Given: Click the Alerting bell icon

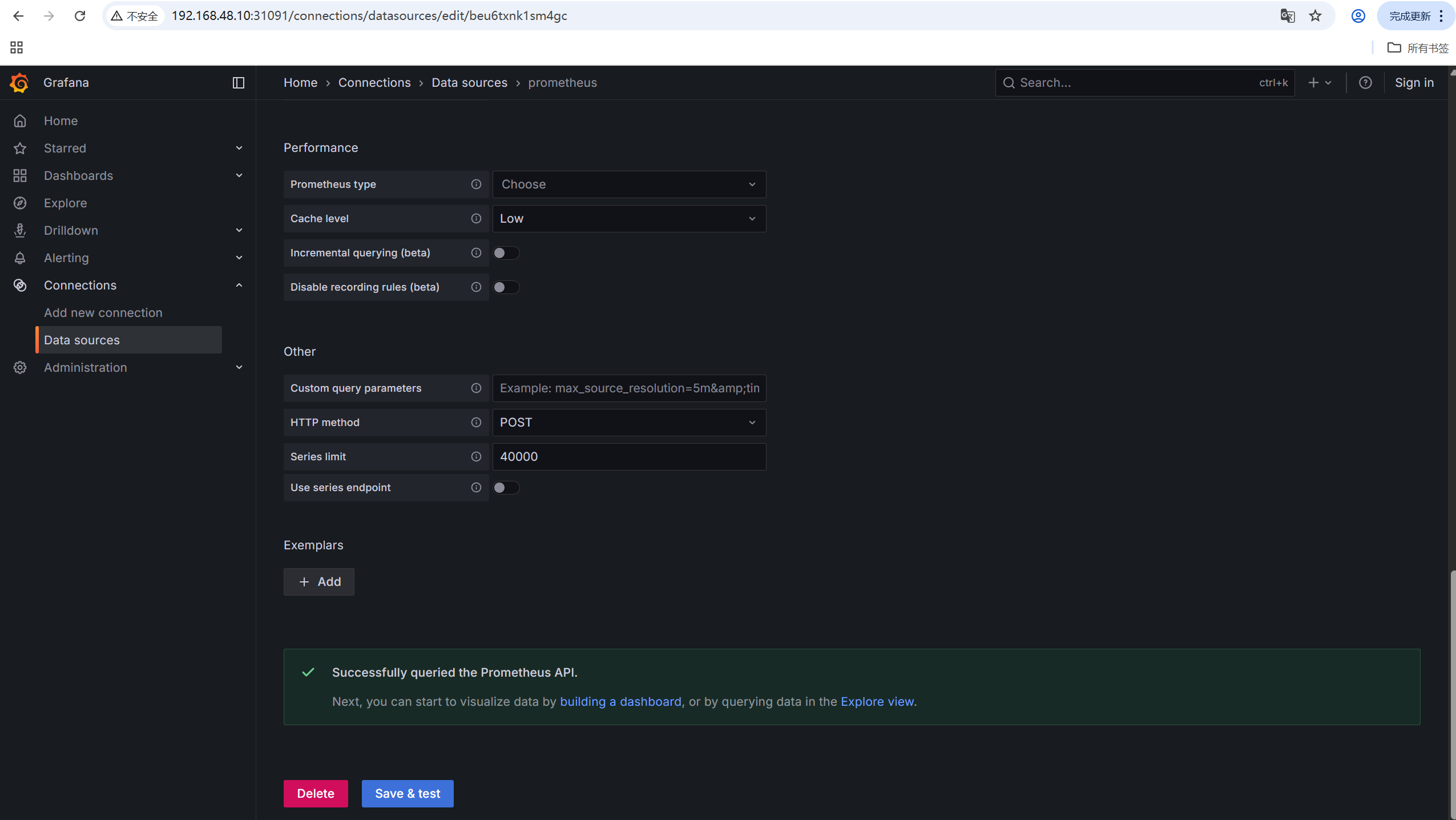Looking at the screenshot, I should (x=20, y=258).
